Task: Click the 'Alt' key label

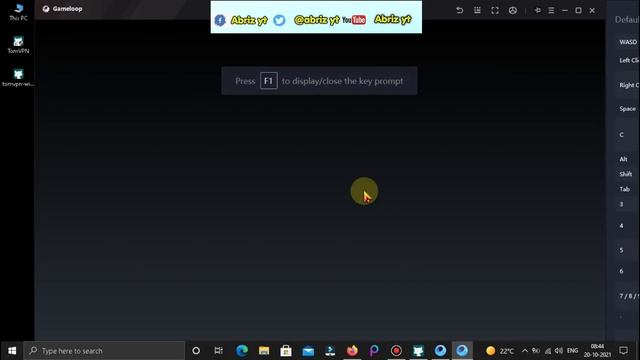Action: click(623, 159)
